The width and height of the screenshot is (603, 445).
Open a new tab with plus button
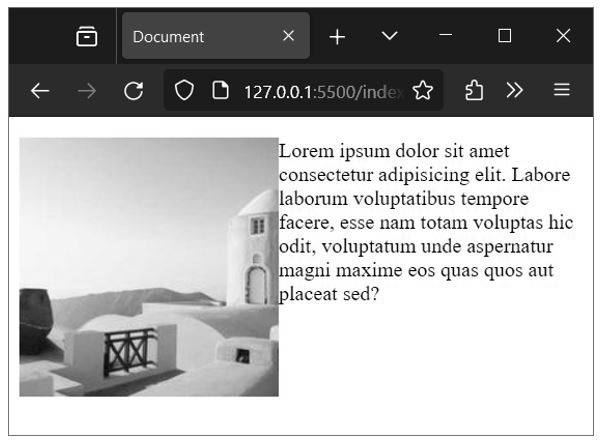coord(338,37)
